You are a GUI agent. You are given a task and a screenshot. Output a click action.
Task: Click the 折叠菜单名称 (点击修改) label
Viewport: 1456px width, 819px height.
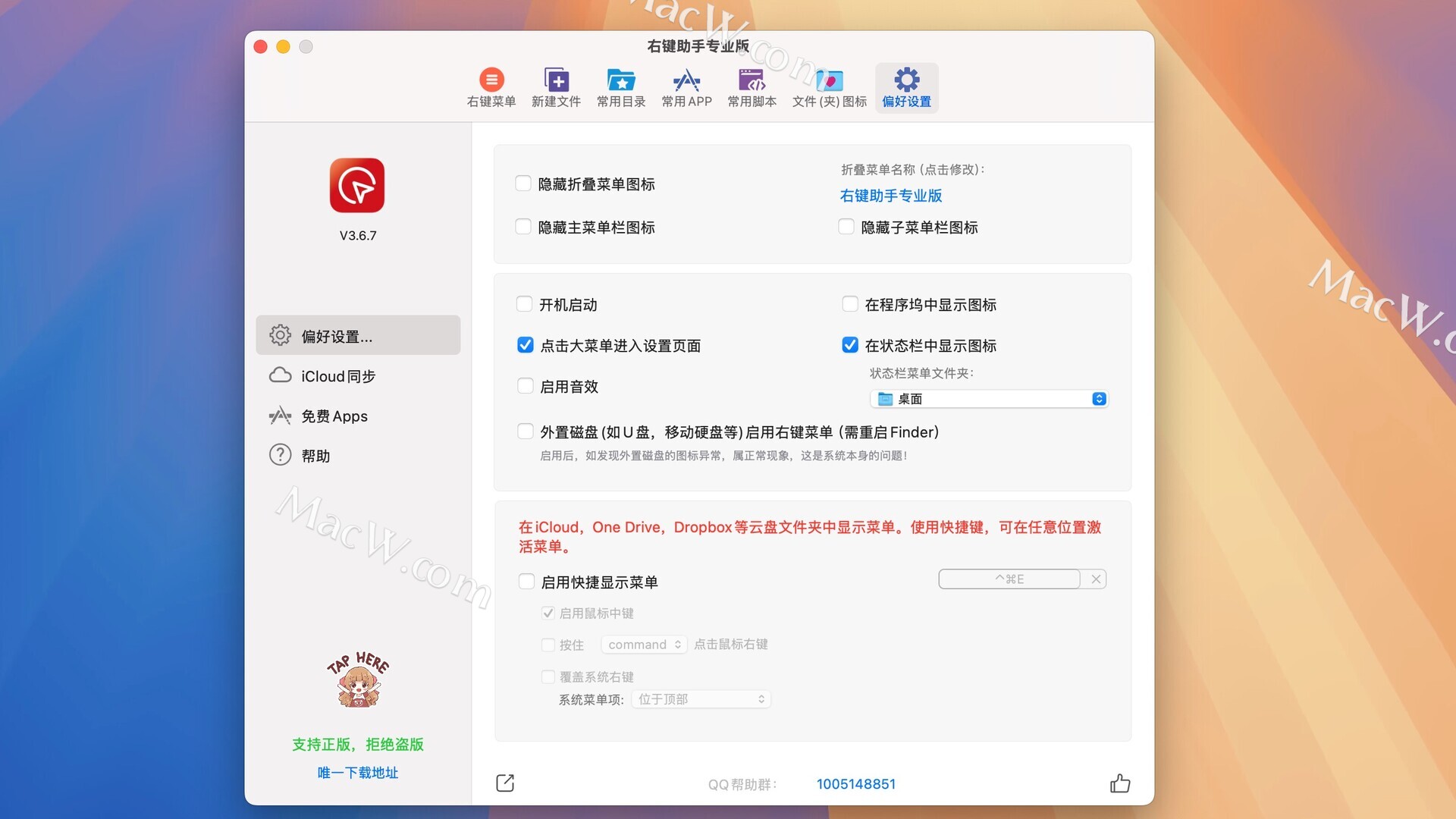[912, 169]
